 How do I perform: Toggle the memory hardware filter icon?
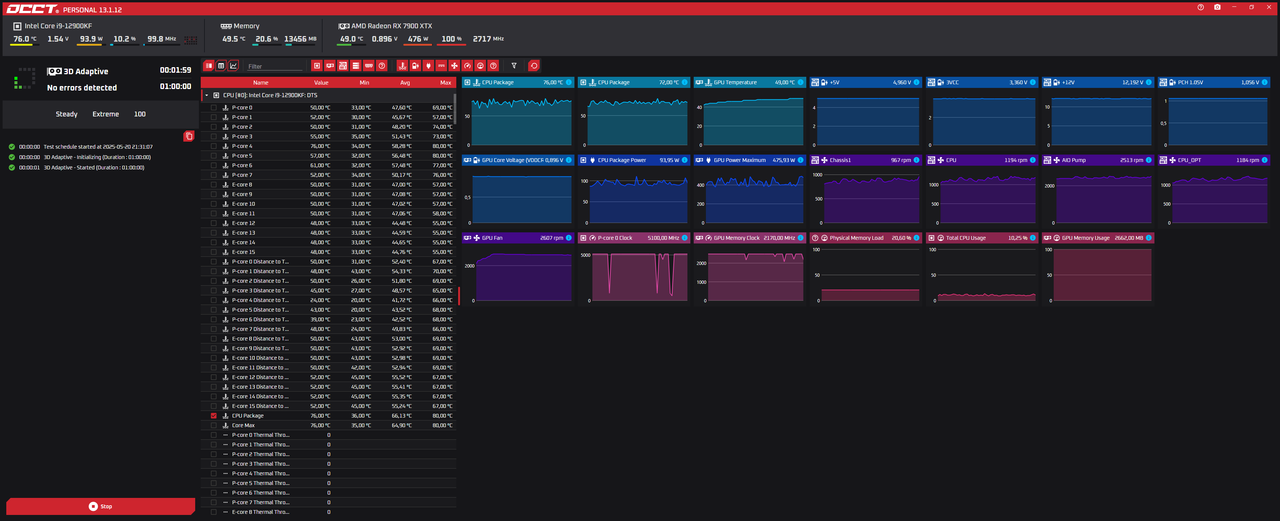369,66
